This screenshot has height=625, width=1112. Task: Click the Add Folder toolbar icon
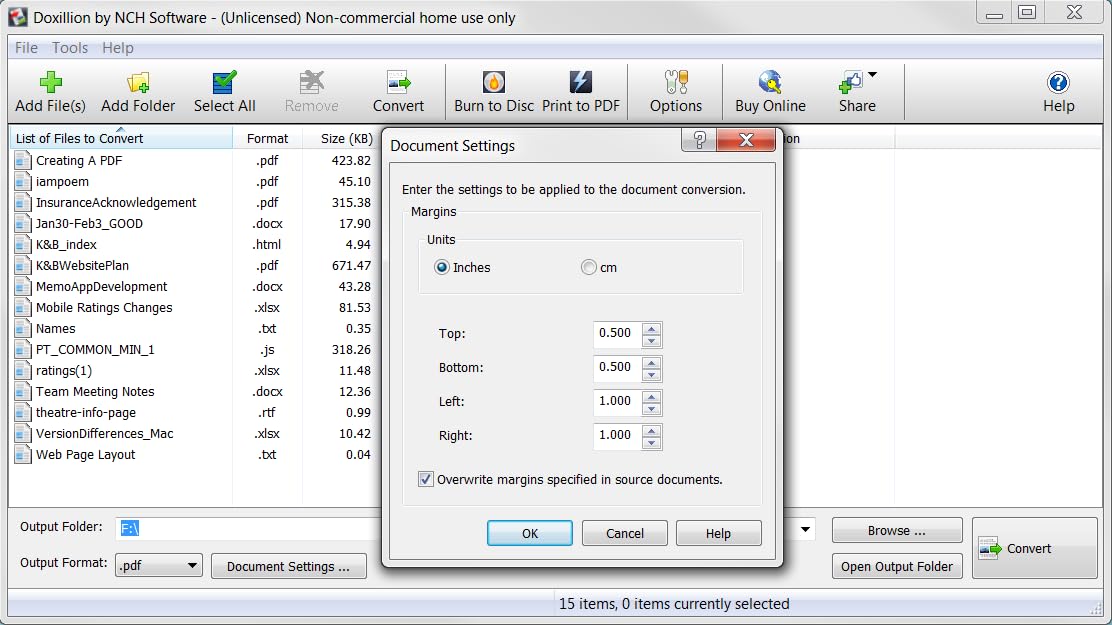[138, 83]
